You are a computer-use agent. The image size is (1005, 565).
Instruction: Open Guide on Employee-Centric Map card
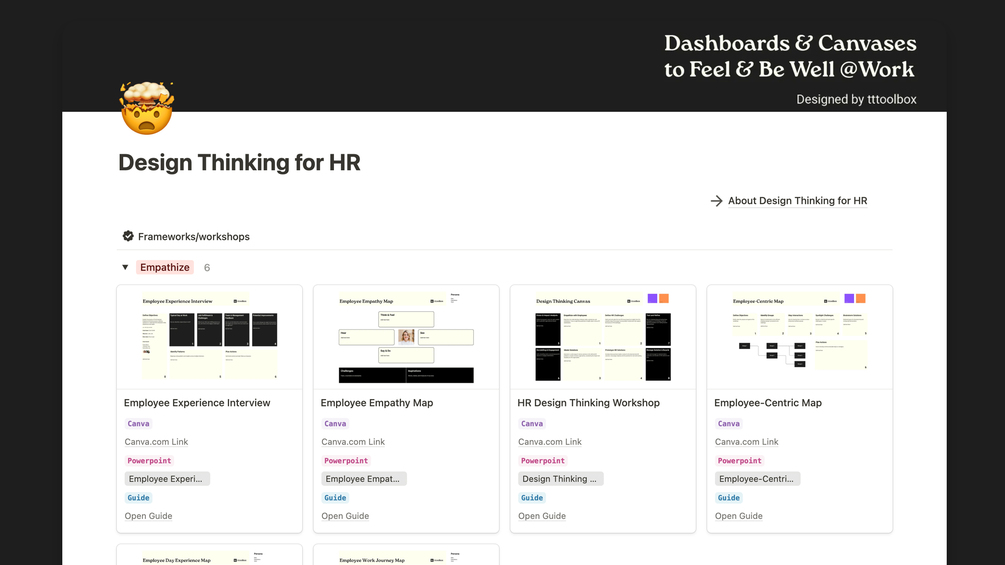click(x=739, y=516)
